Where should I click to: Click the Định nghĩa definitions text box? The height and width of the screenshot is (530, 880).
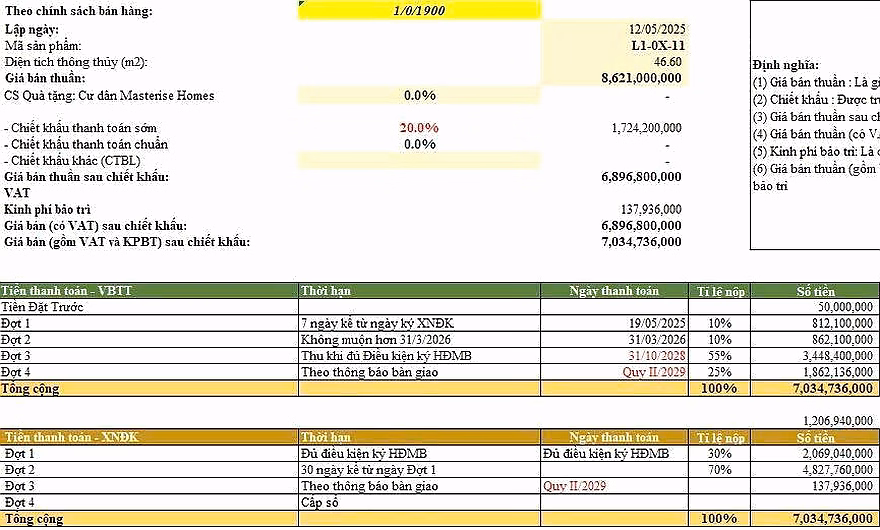815,125
